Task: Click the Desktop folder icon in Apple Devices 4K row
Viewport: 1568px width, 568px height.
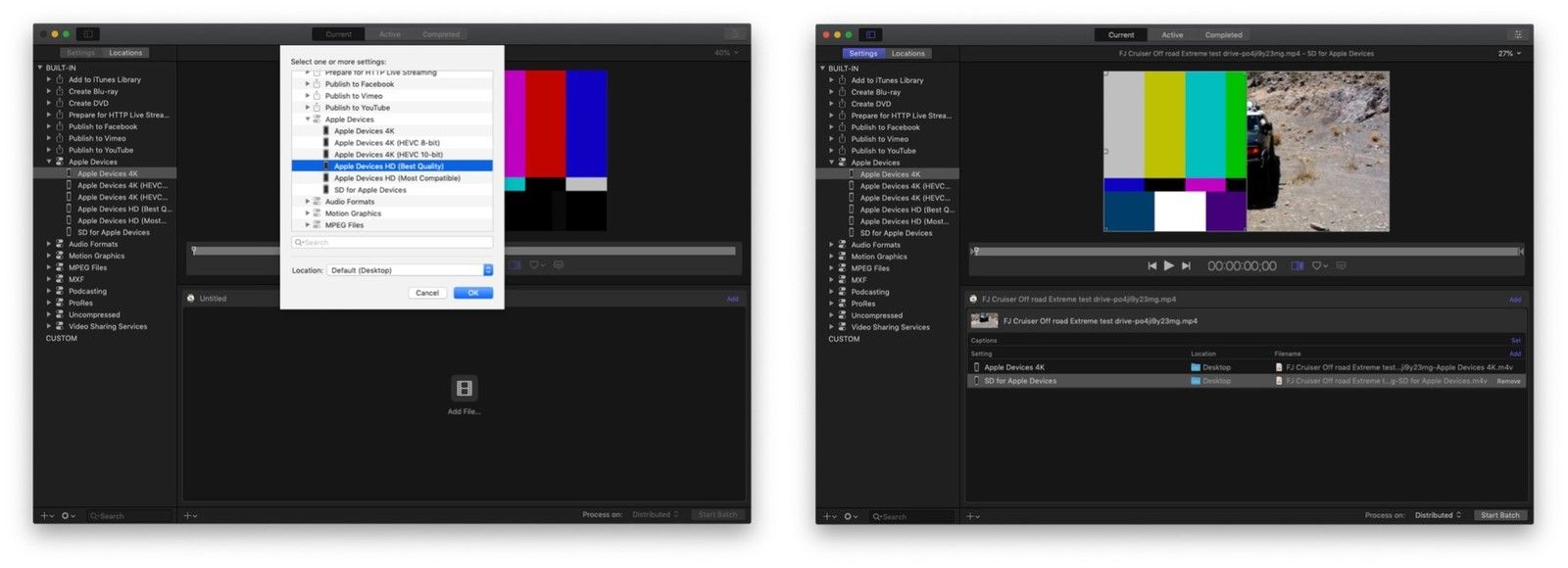Action: point(1196,367)
